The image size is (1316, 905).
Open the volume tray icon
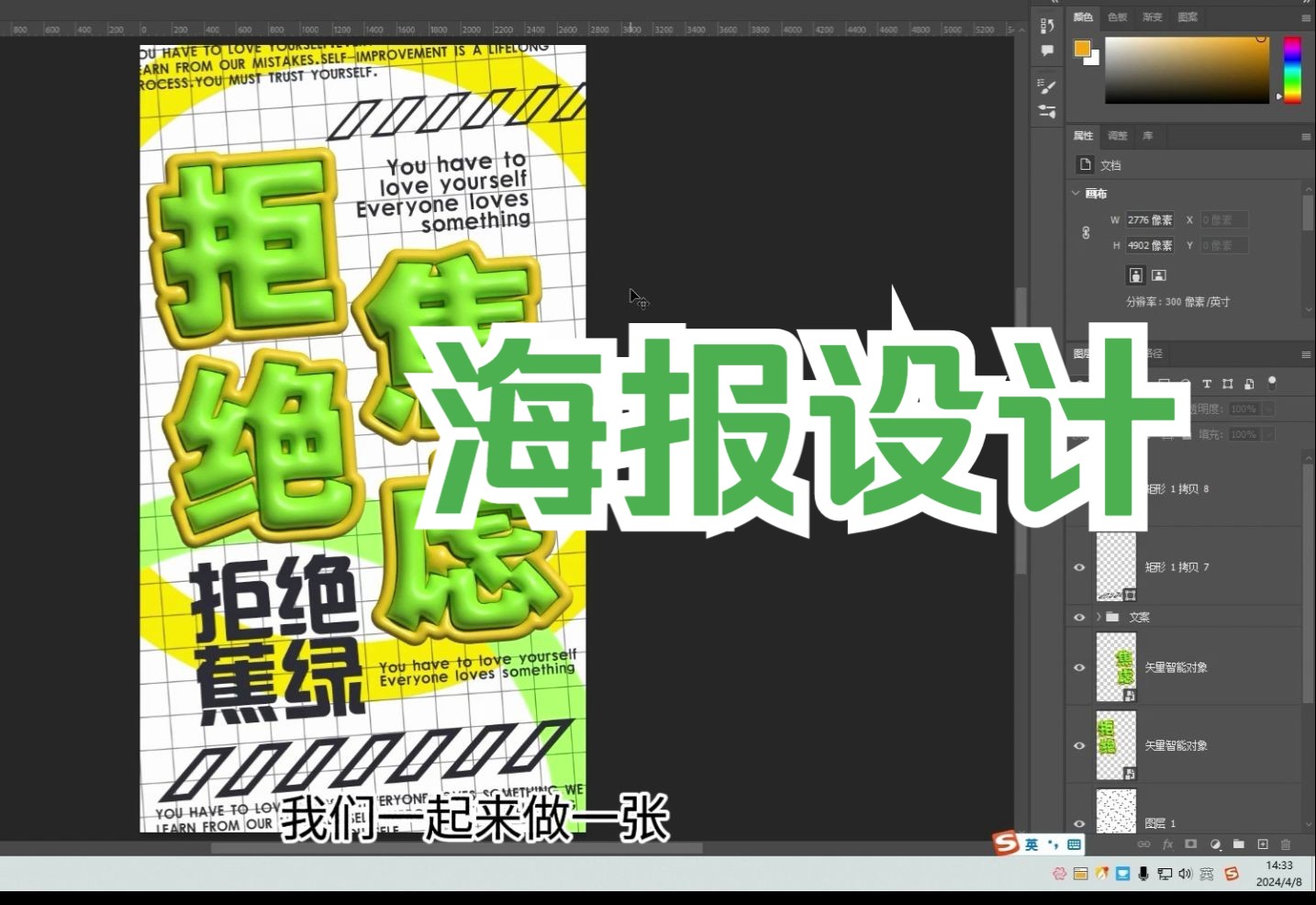pos(1185,874)
